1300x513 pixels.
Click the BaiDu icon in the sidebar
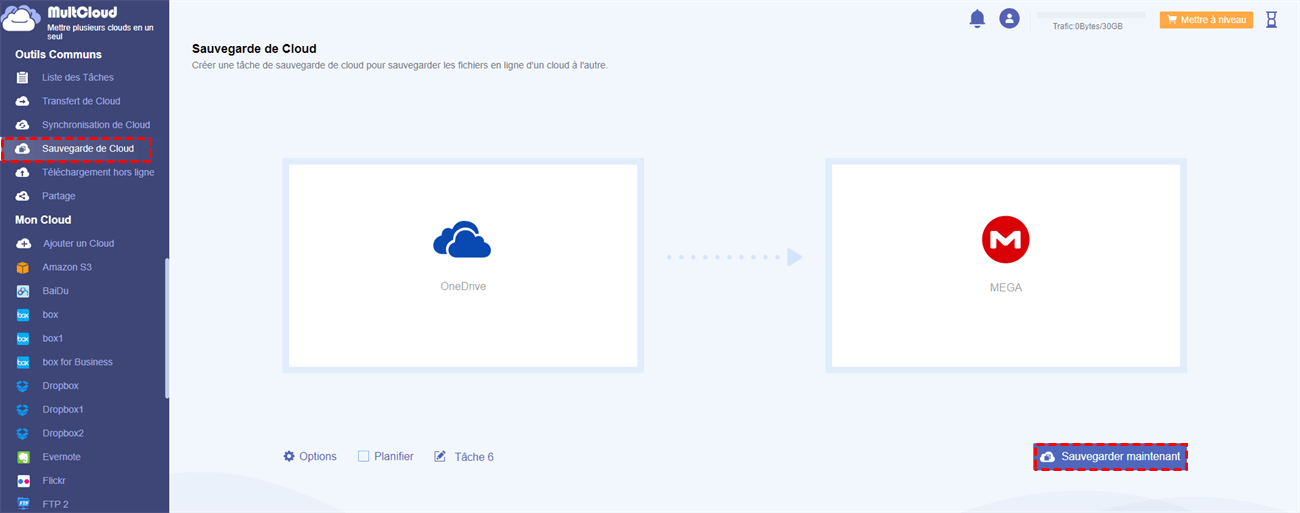(23, 291)
